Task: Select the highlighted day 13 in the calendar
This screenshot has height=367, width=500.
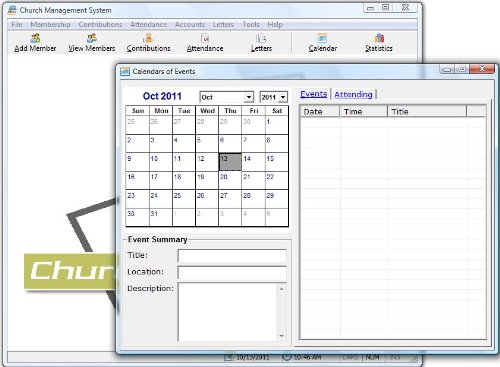Action: 230,162
